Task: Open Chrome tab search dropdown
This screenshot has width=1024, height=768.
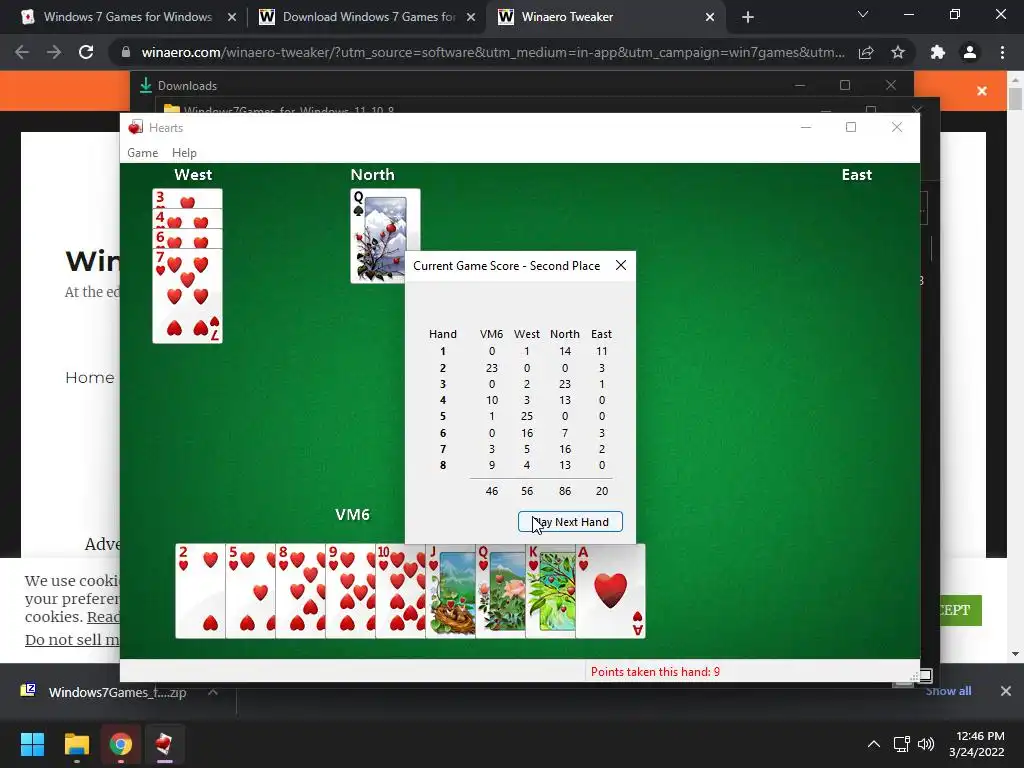Action: click(x=863, y=14)
